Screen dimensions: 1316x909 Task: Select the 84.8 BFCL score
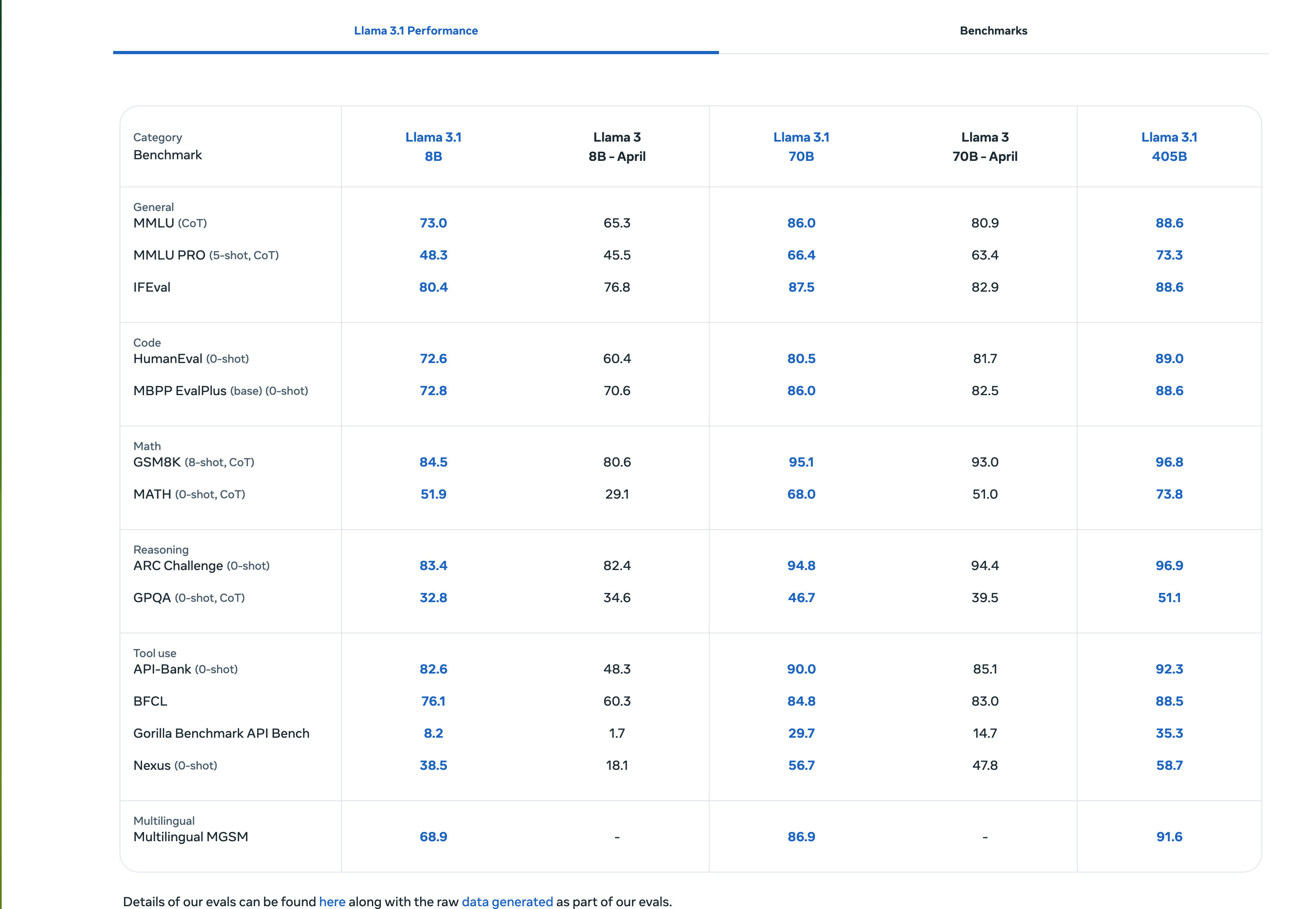click(x=801, y=701)
